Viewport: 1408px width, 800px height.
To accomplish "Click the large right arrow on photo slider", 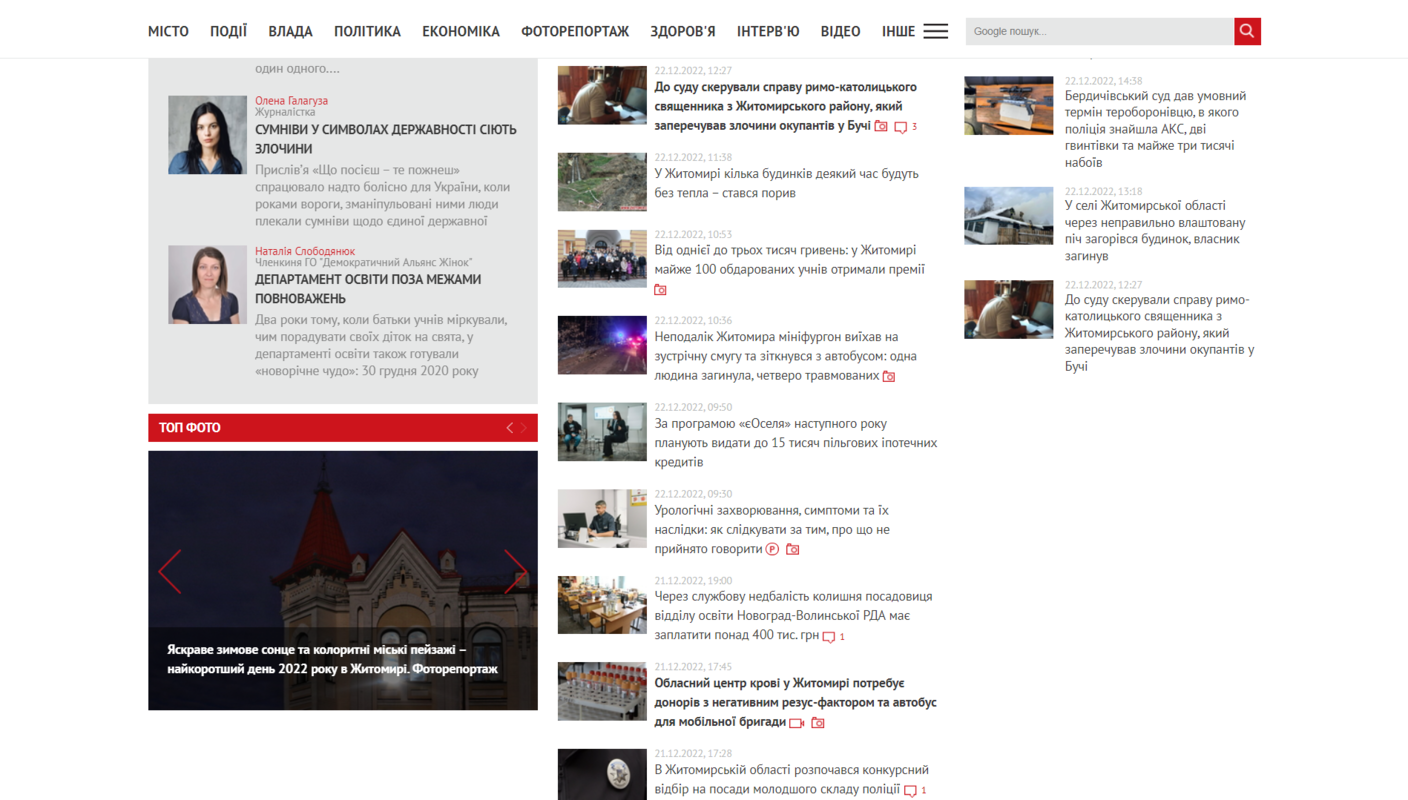I will coord(515,571).
